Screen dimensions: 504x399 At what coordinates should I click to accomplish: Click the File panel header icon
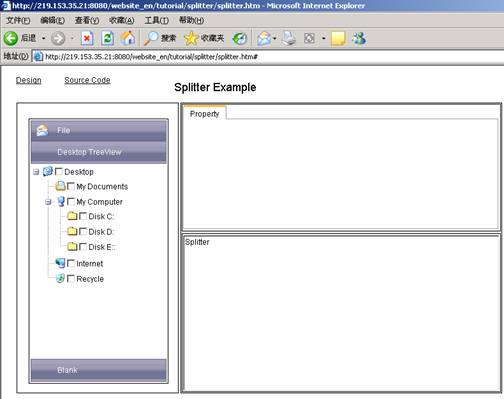pyautogui.click(x=42, y=130)
